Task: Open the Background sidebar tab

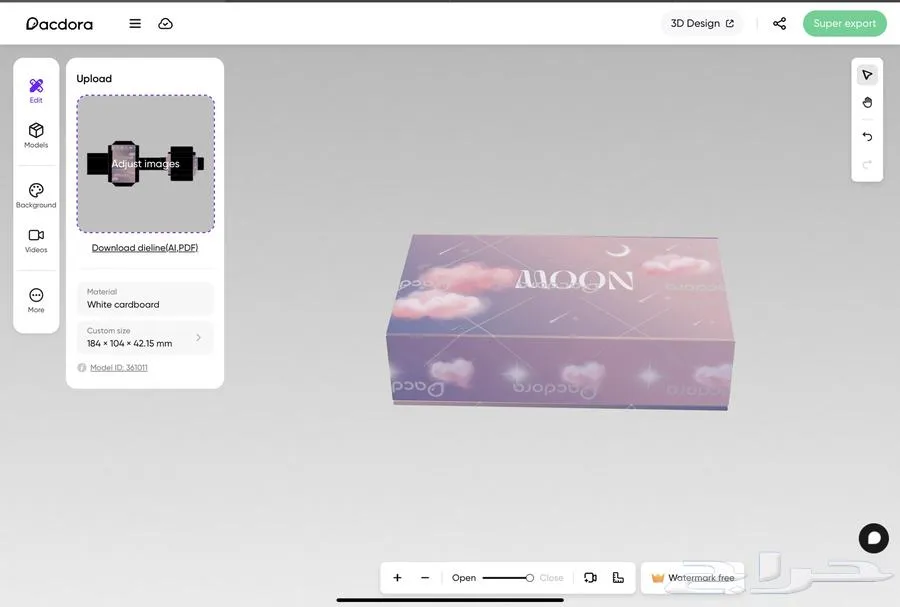Action: pyautogui.click(x=36, y=196)
